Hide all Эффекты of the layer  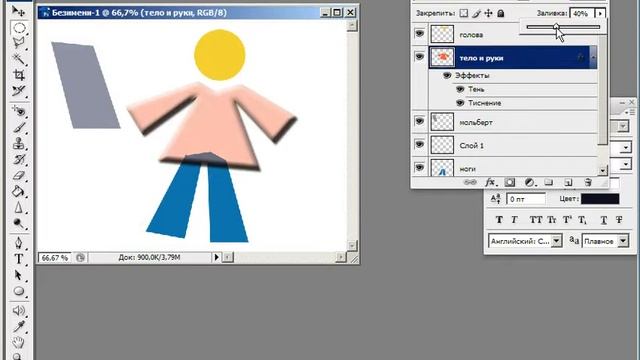pyautogui.click(x=447, y=75)
